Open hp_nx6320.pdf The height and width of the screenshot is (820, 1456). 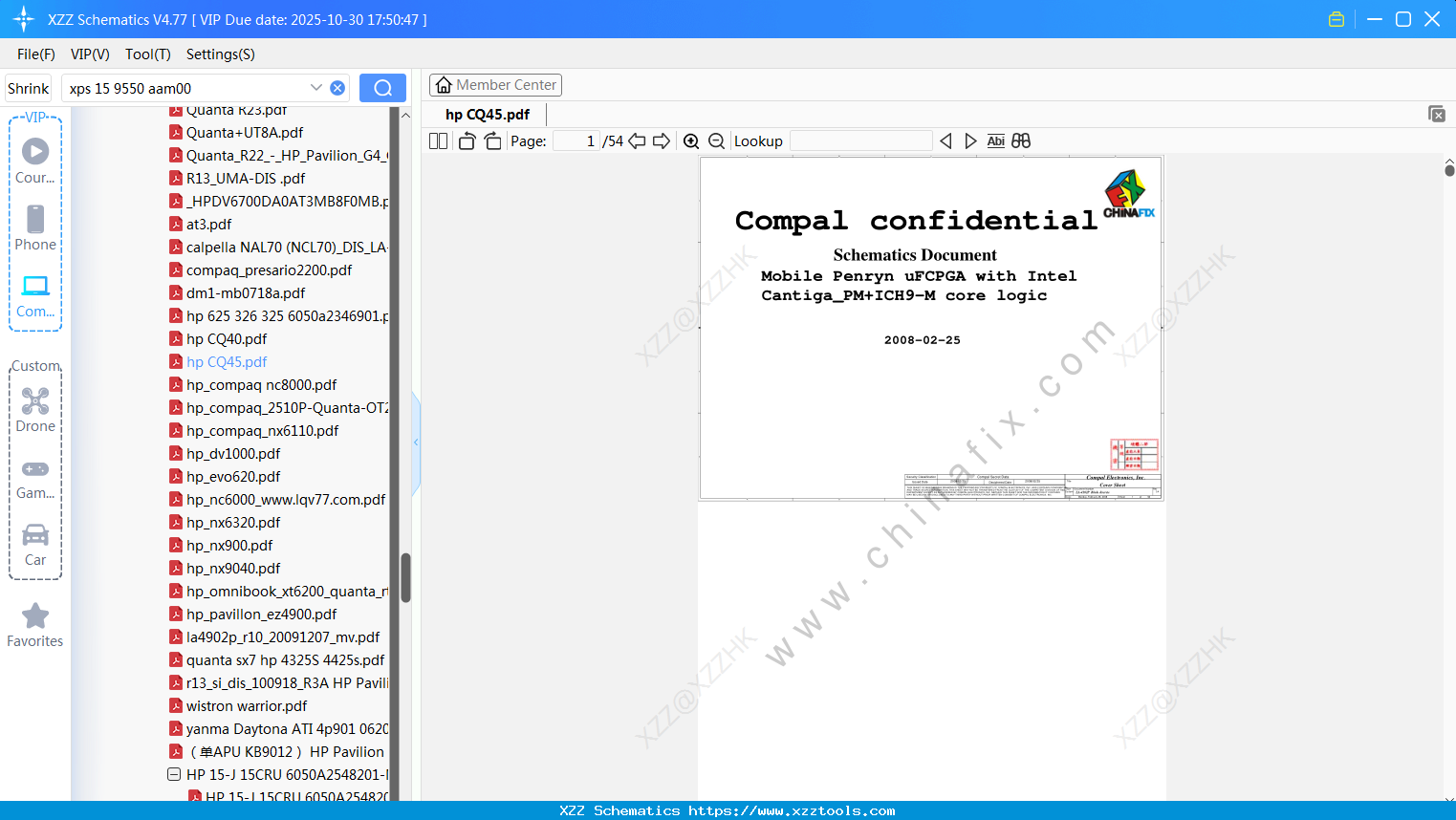(233, 523)
